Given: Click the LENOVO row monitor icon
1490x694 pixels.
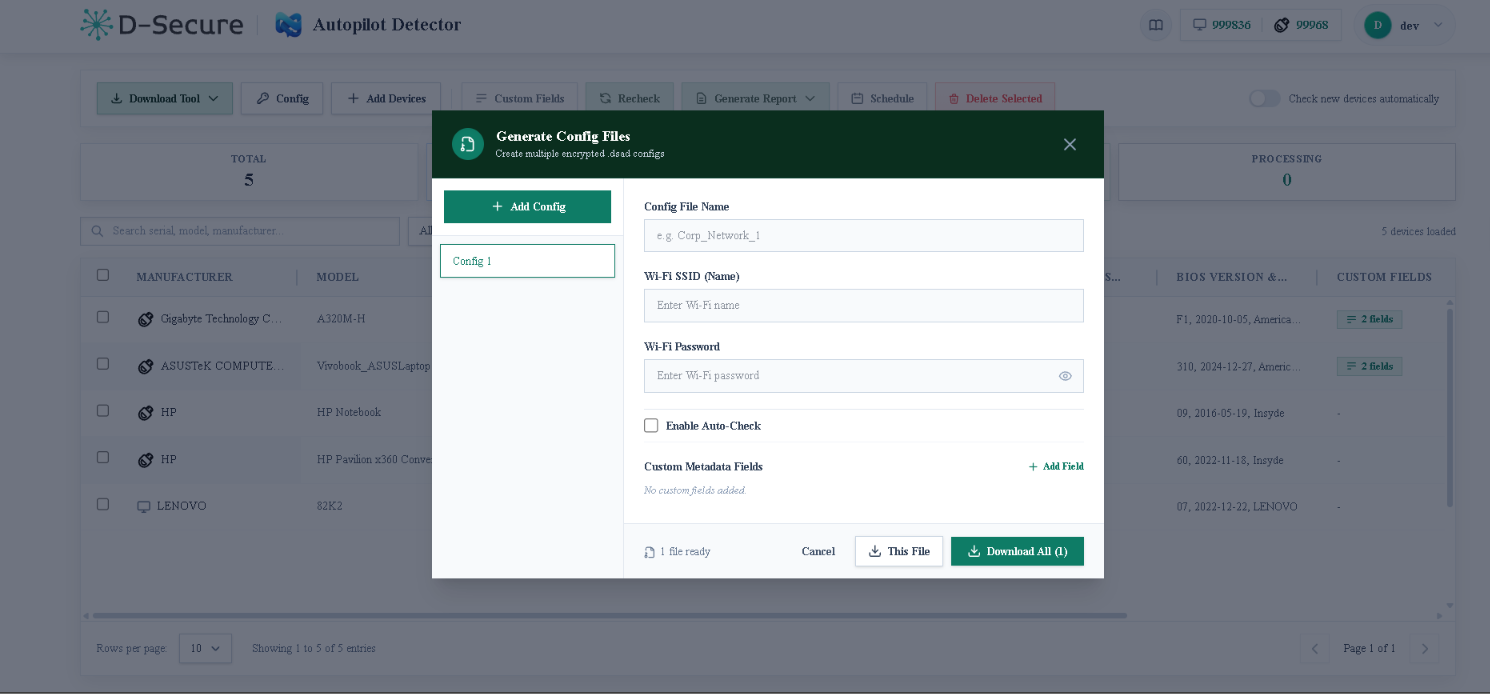Looking at the screenshot, I should (144, 507).
